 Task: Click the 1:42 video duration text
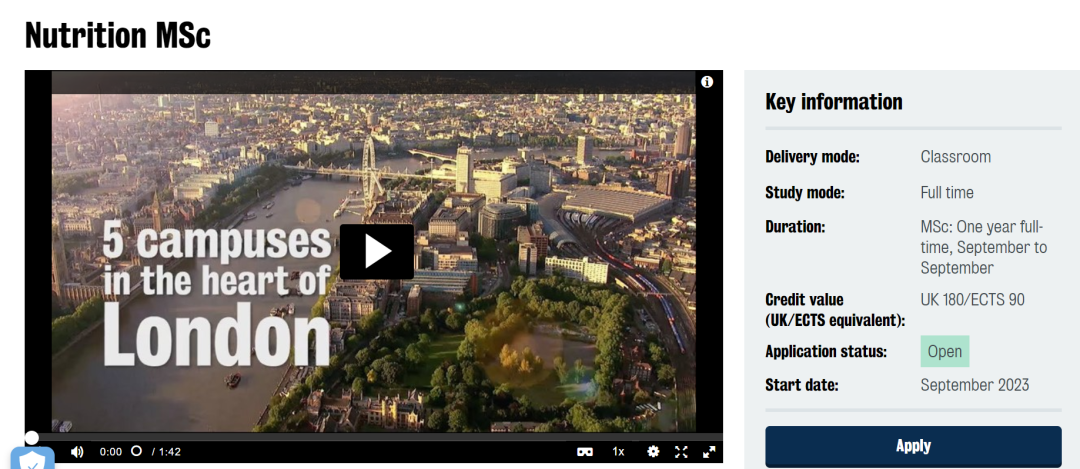(169, 452)
